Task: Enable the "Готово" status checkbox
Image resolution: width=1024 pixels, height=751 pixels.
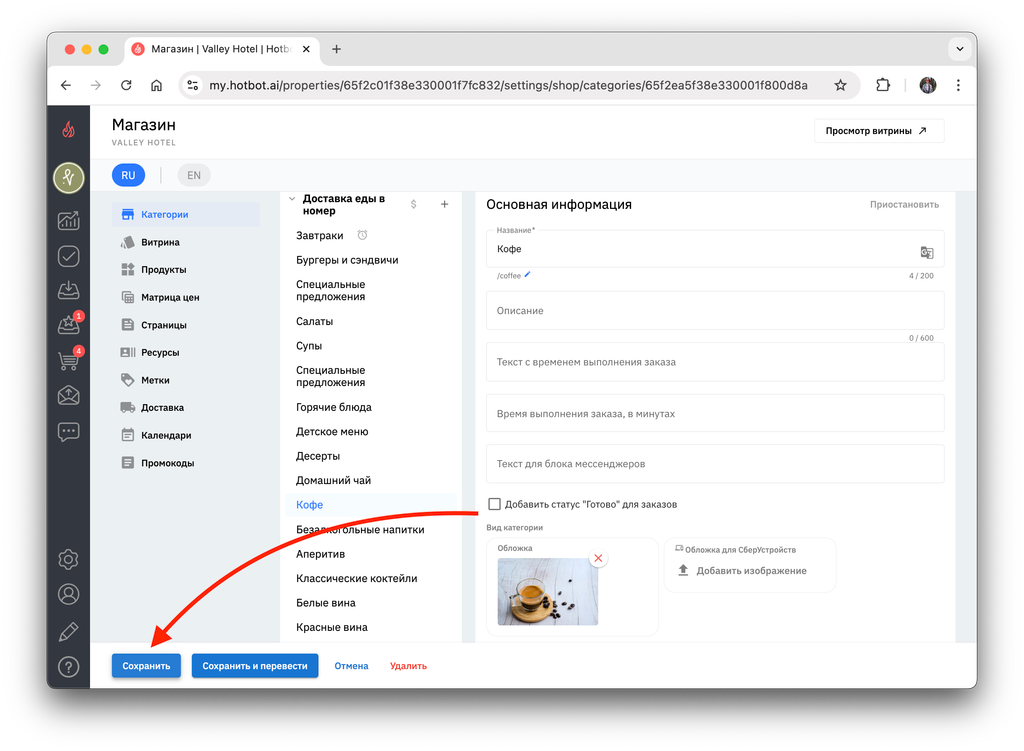Action: [x=494, y=504]
